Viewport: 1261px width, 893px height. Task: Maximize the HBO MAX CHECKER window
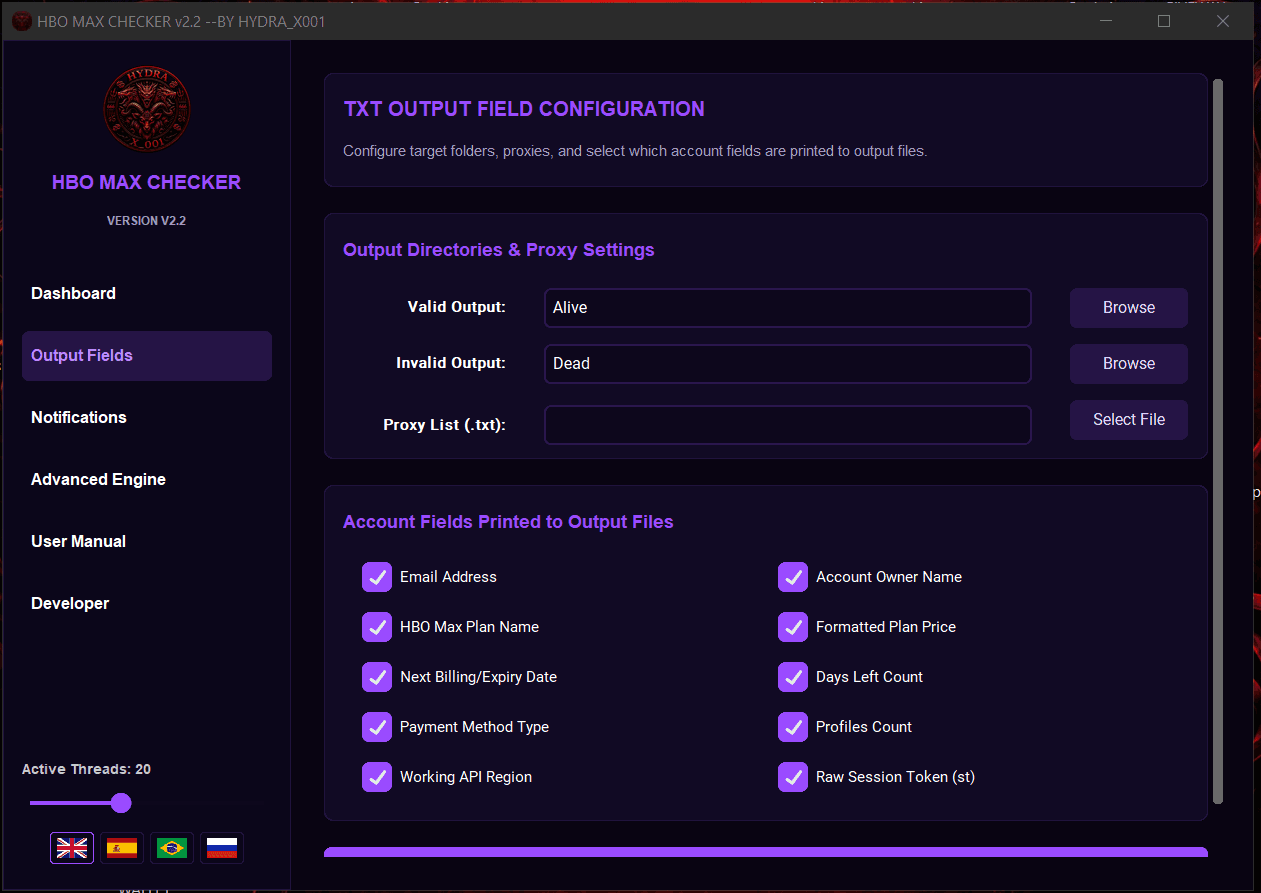tap(1164, 21)
